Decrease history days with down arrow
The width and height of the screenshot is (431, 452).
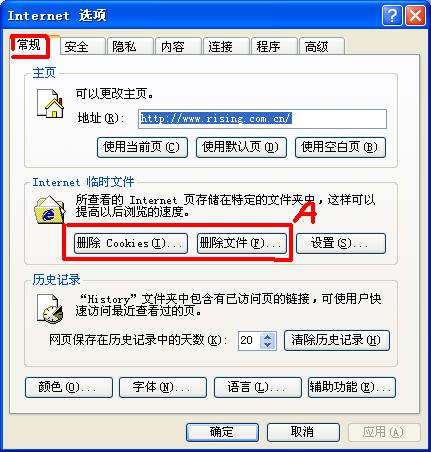tap(267, 344)
